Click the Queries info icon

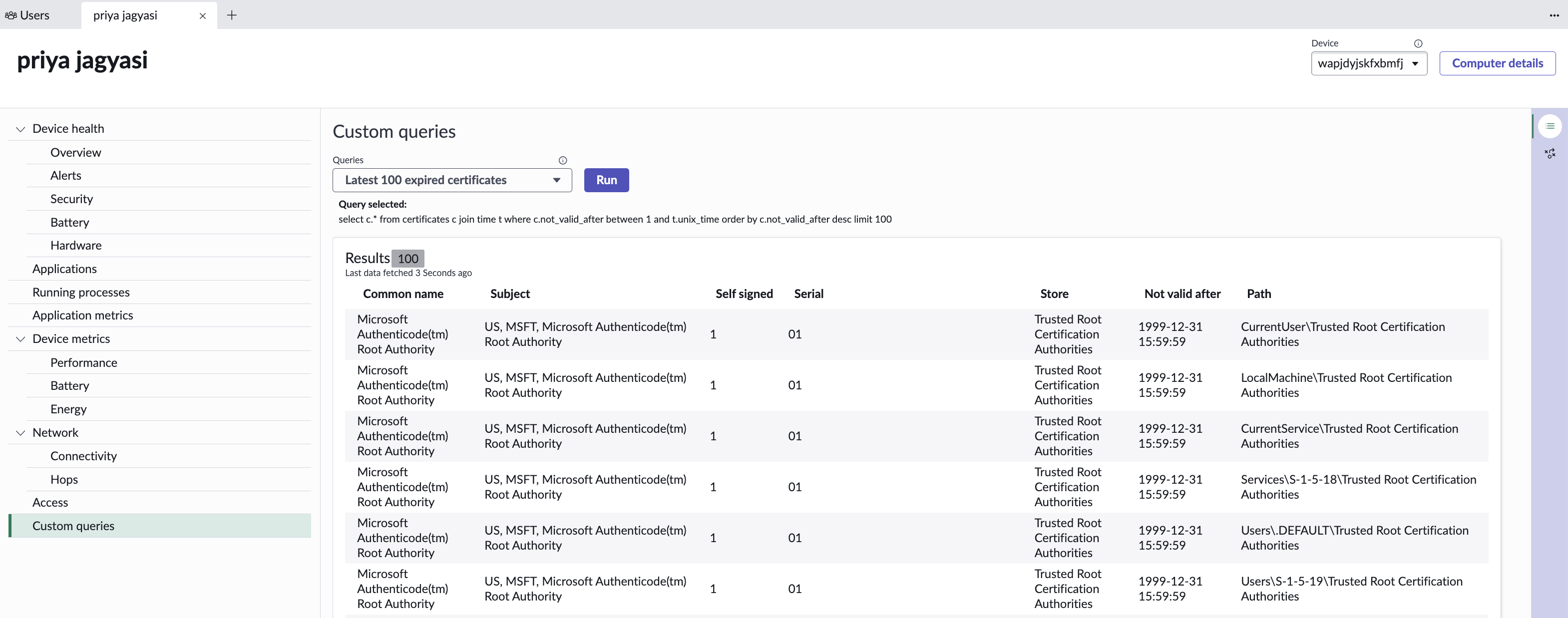pos(562,160)
